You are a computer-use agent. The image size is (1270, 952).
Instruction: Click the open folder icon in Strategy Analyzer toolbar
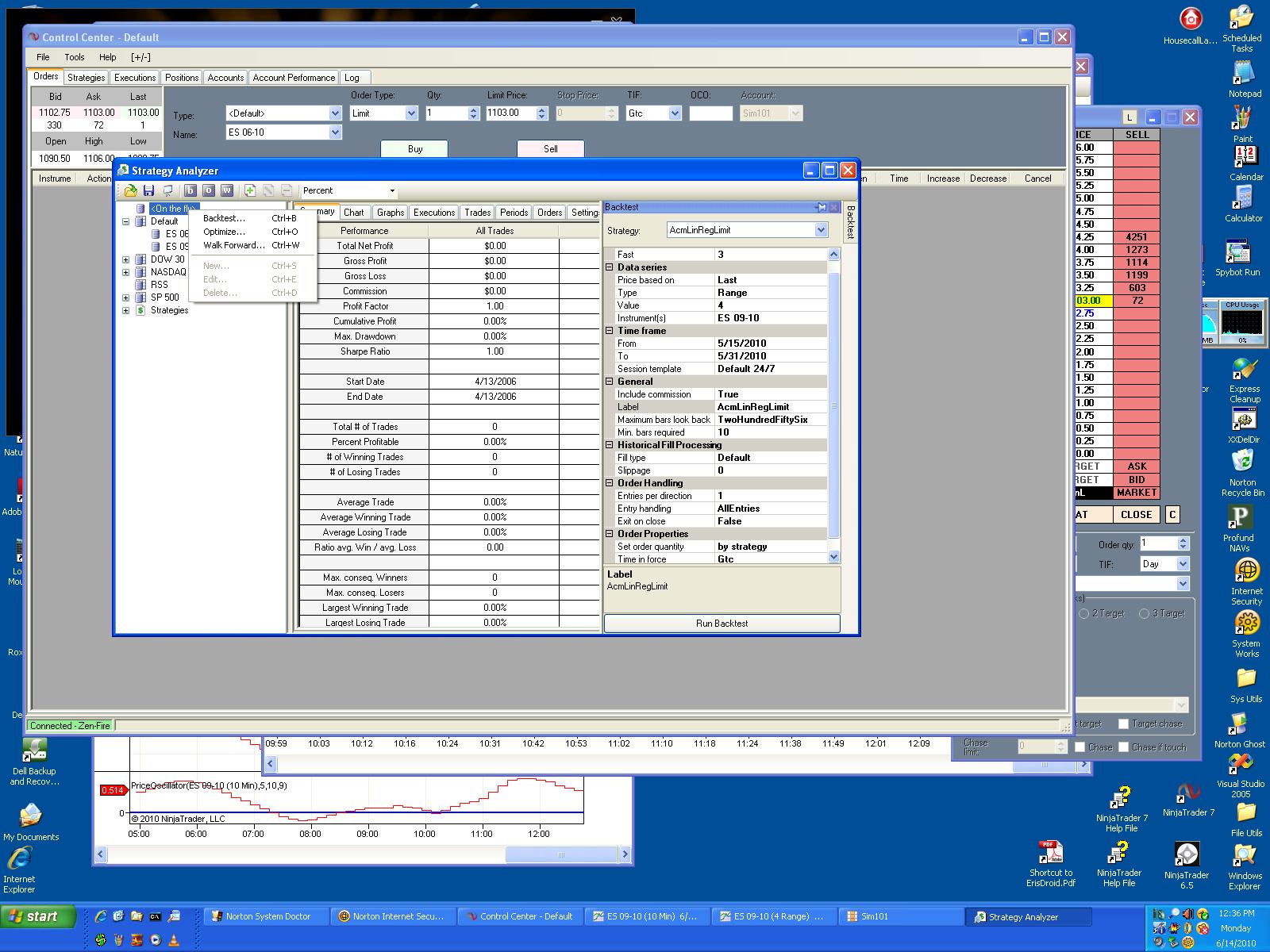(131, 190)
